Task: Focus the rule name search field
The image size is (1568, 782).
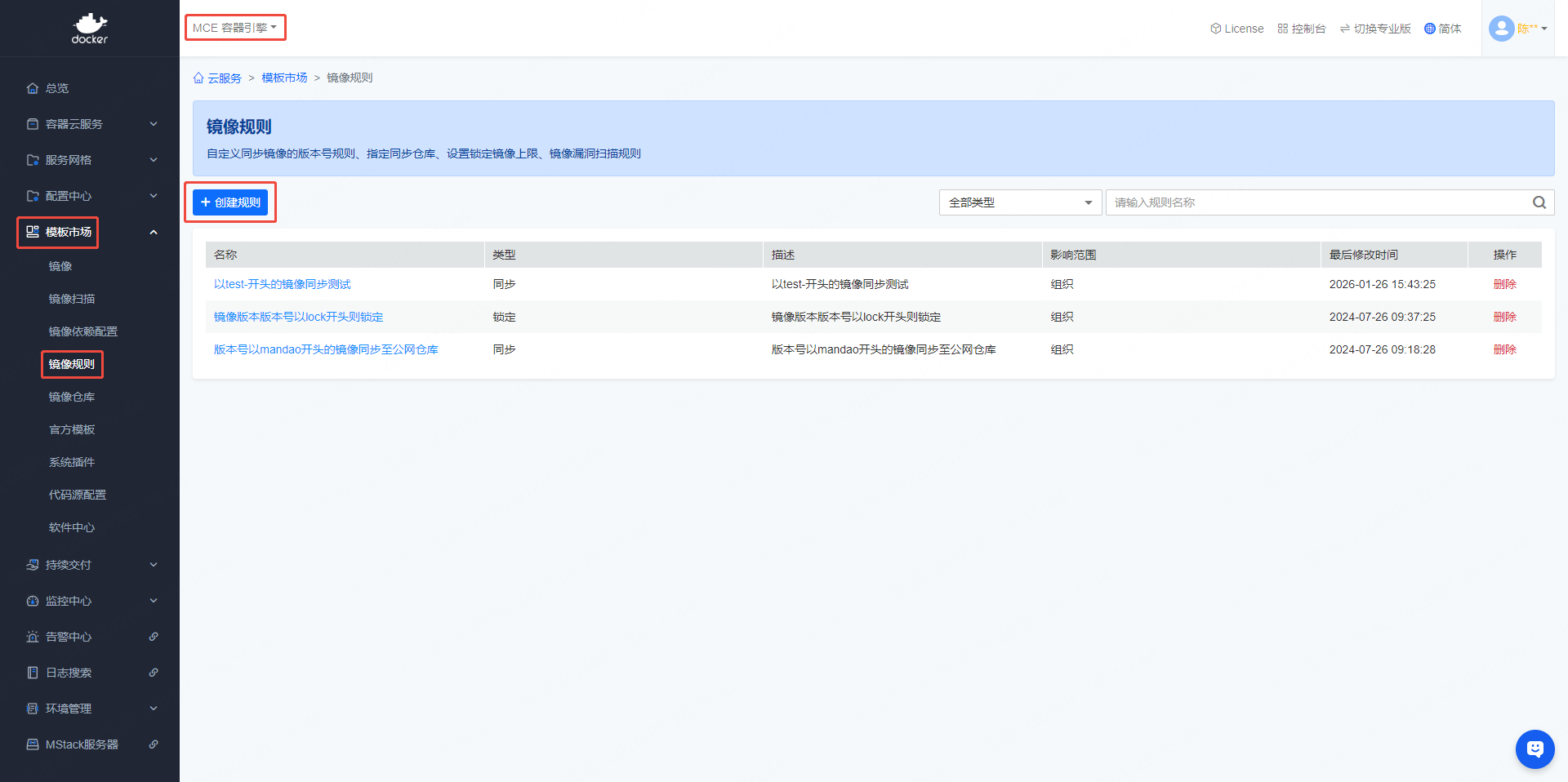Action: 1318,202
